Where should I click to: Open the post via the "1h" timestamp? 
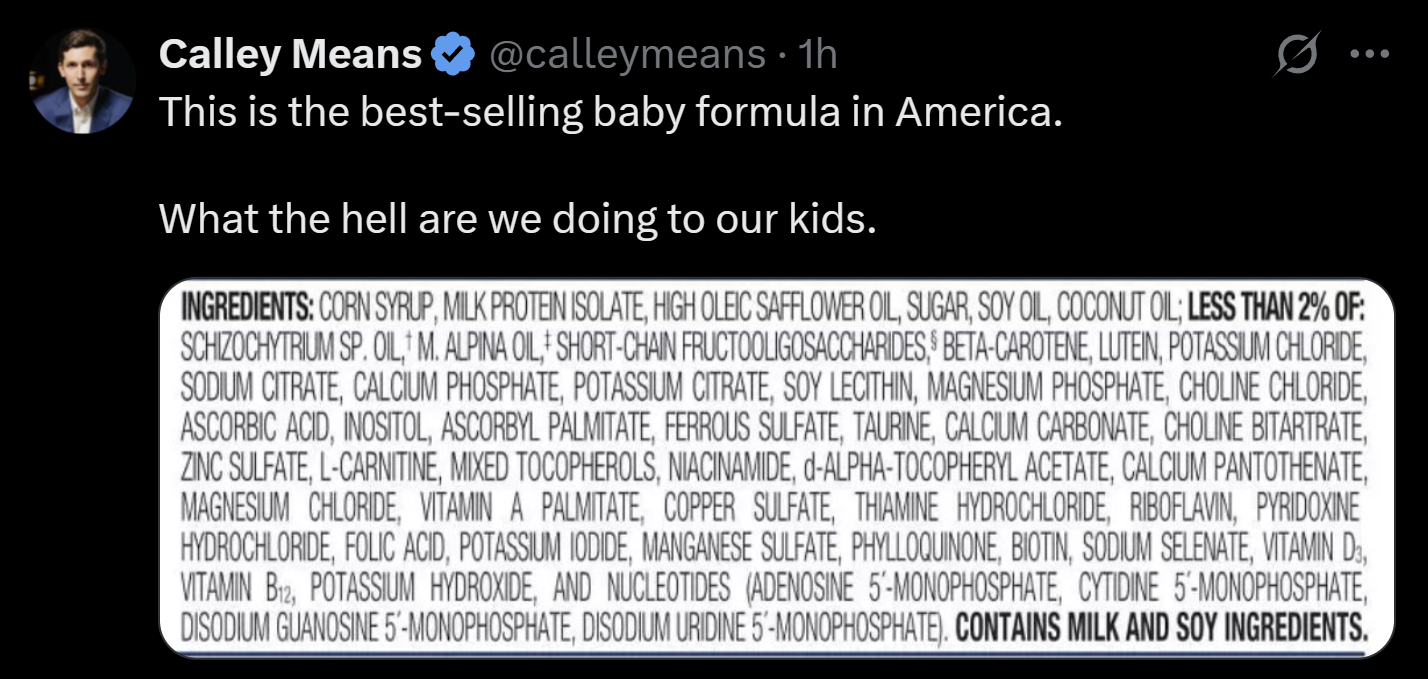tap(818, 55)
